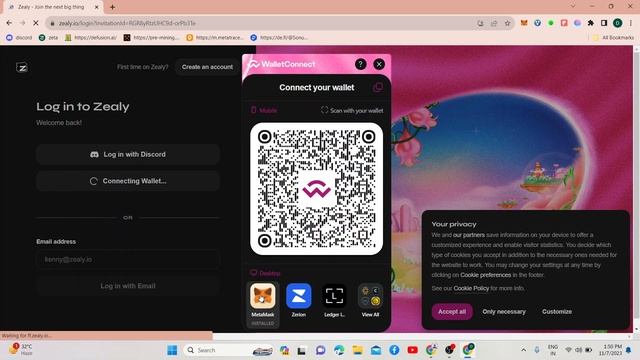The image size is (640, 360).
Task: Open the Chrome profile avatar
Action: click(618, 23)
